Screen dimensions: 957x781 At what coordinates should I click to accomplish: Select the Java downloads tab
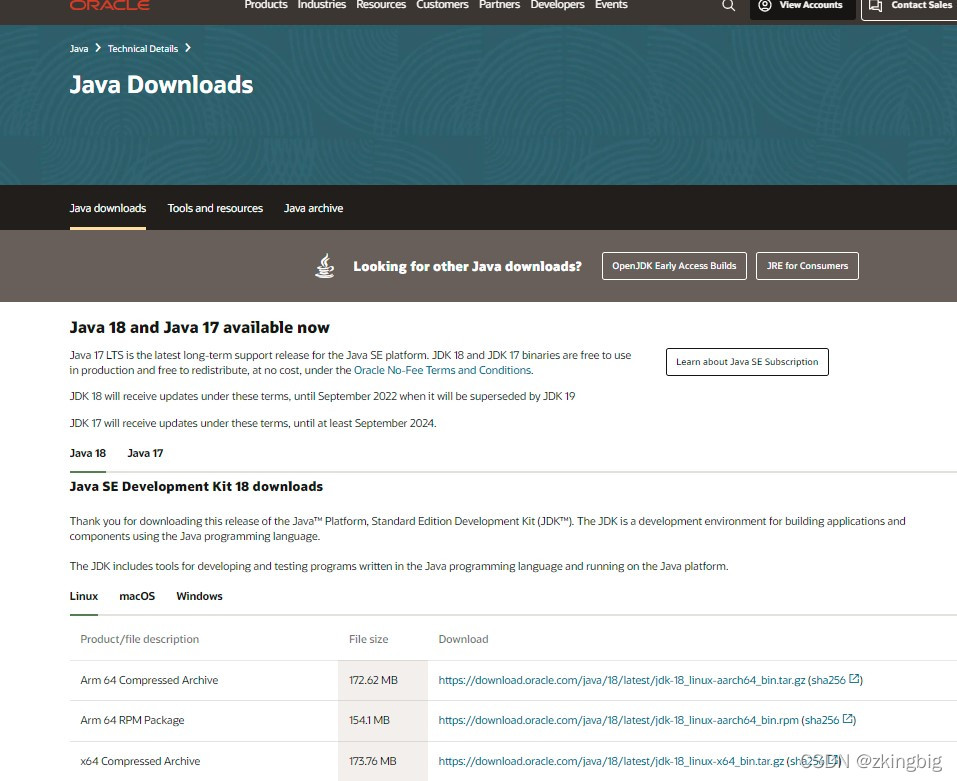[108, 208]
